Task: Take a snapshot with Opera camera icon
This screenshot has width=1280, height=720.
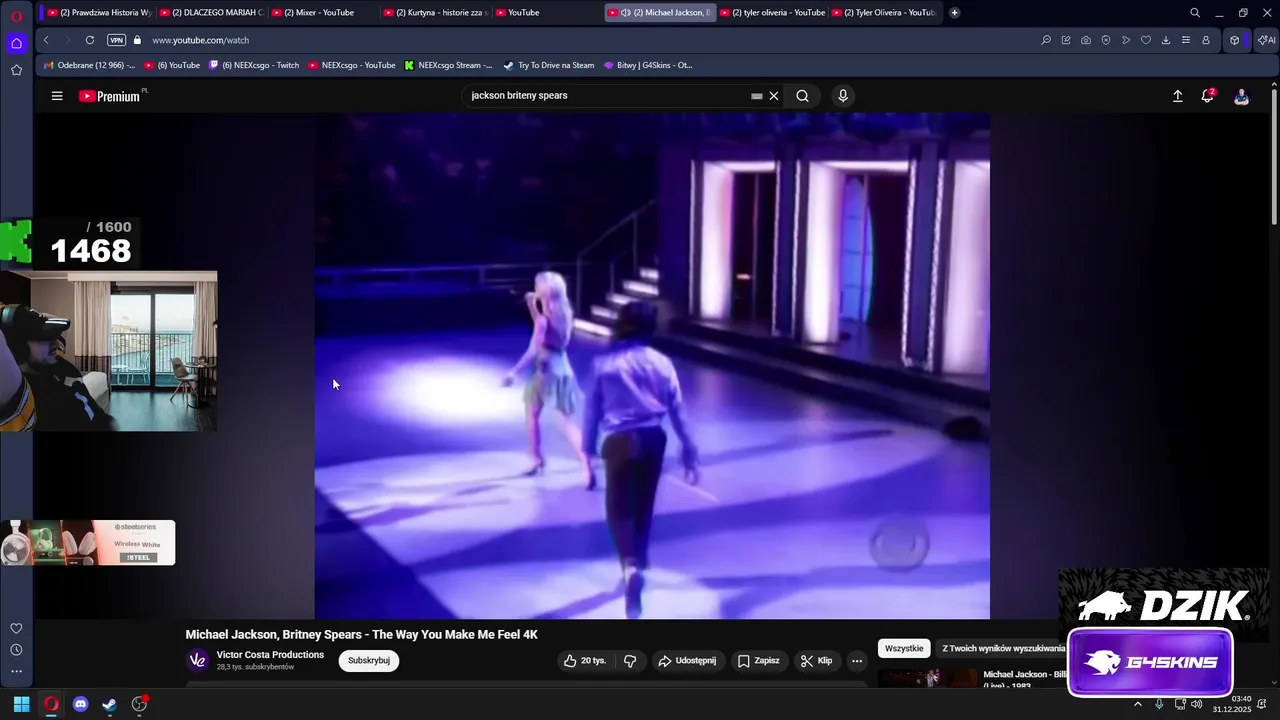Action: pos(1086,40)
